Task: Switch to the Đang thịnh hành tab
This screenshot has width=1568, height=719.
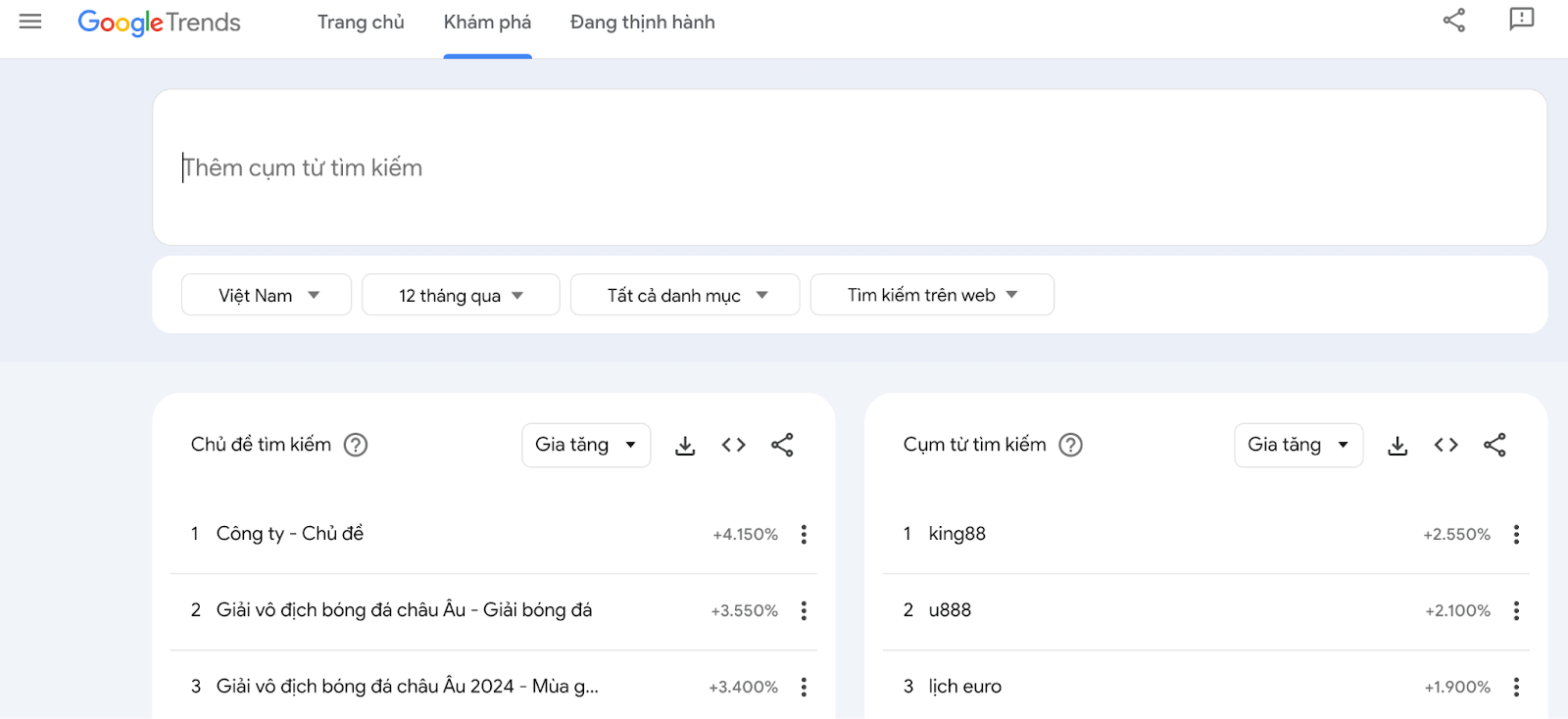Action: pos(643,23)
